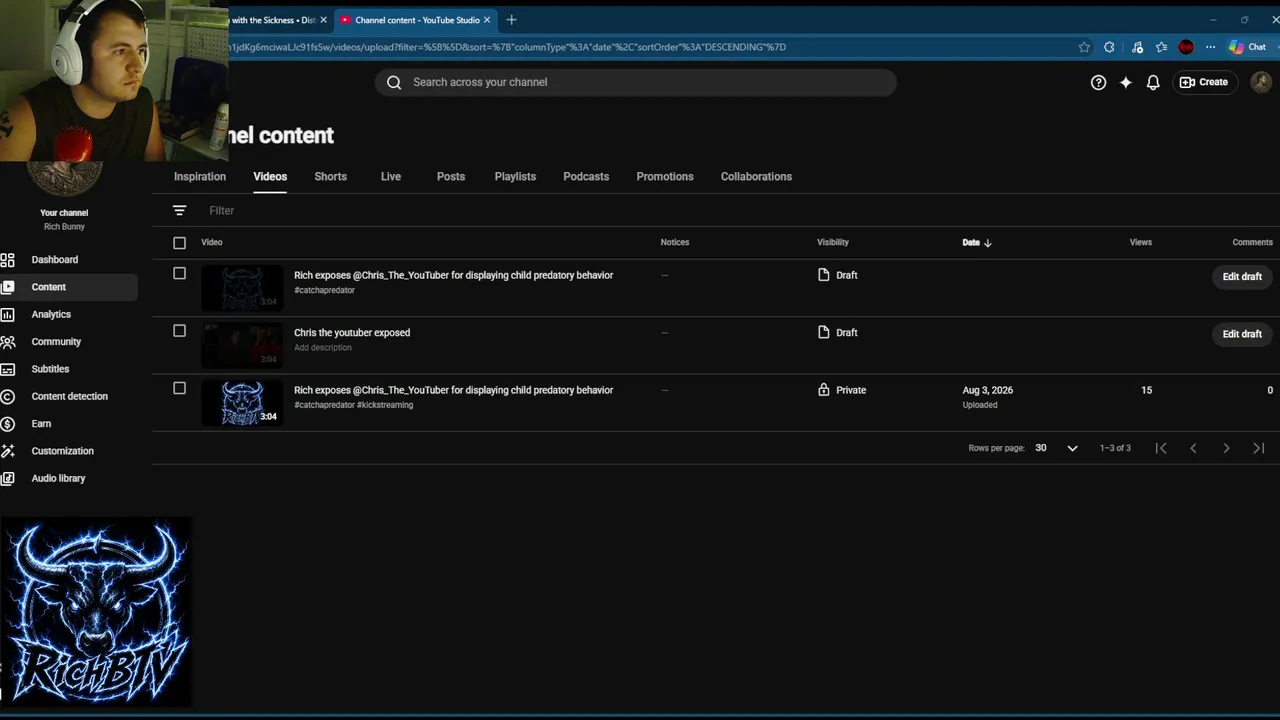Image resolution: width=1280 pixels, height=720 pixels.
Task: Open the Collaborations tab
Action: pos(756,176)
